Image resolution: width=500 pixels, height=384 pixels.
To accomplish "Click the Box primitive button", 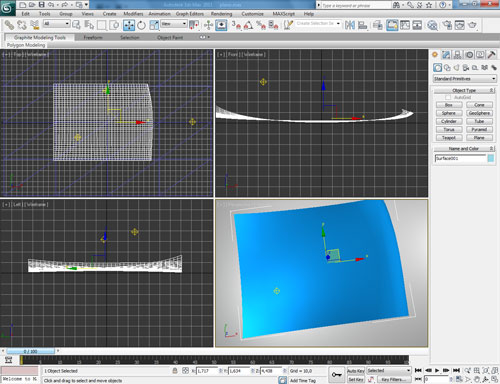I will (449, 105).
